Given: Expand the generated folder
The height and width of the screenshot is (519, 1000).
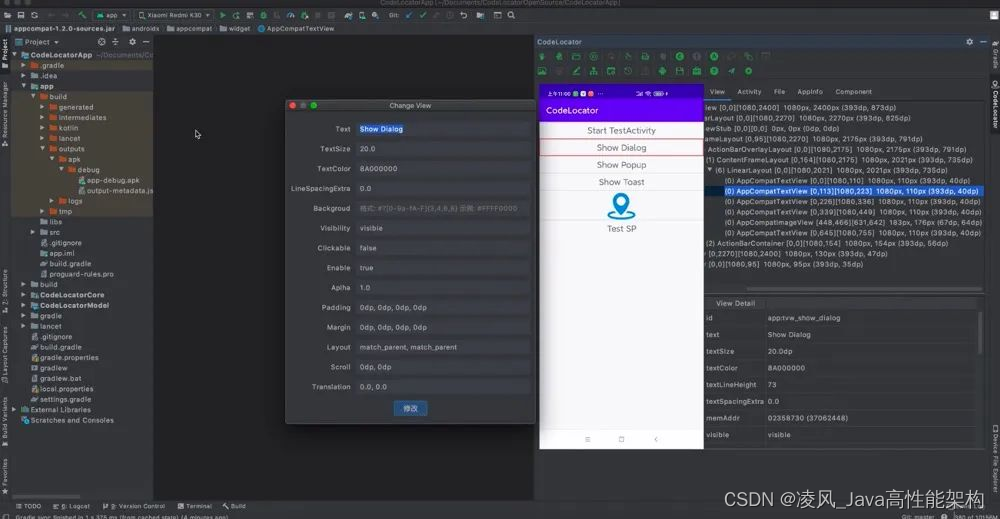Looking at the screenshot, I should coord(43,107).
